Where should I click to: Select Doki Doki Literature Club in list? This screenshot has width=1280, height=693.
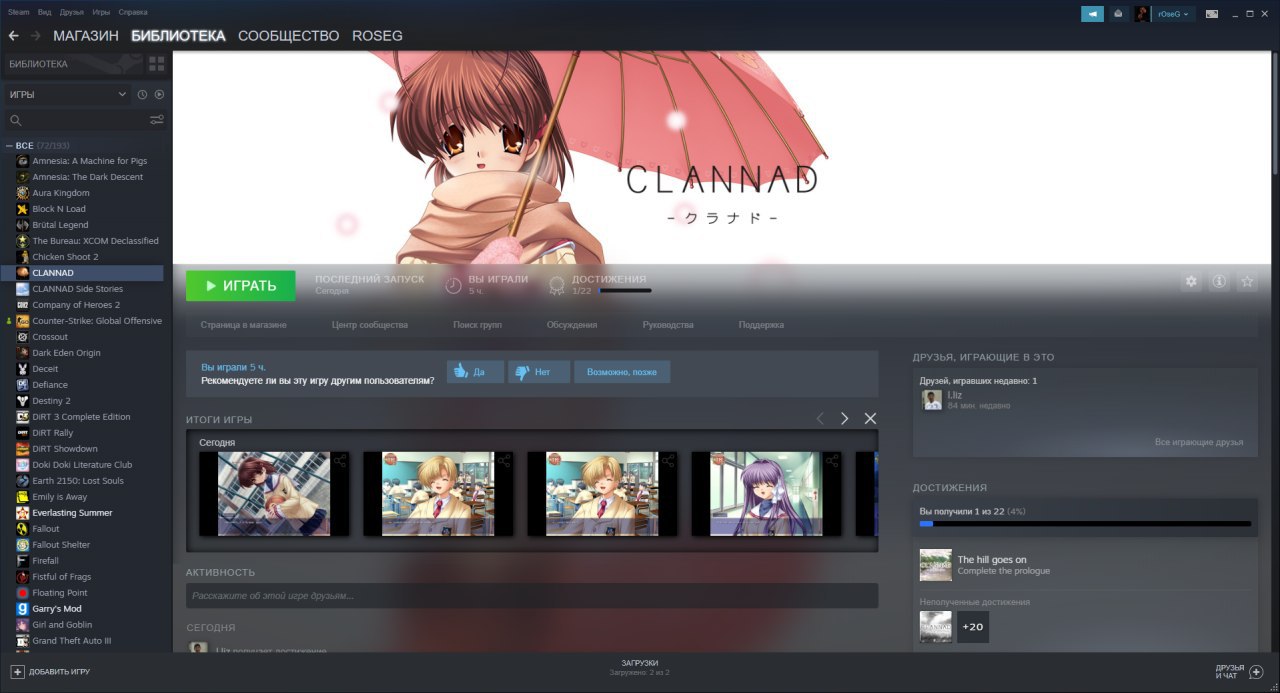tap(82, 465)
